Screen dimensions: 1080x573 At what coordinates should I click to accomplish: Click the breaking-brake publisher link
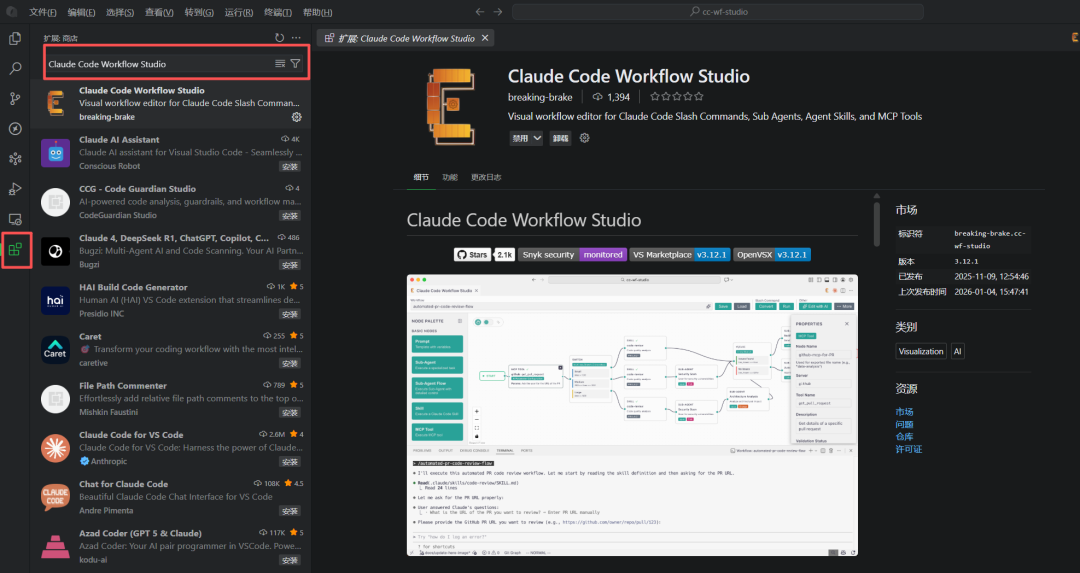click(x=540, y=97)
